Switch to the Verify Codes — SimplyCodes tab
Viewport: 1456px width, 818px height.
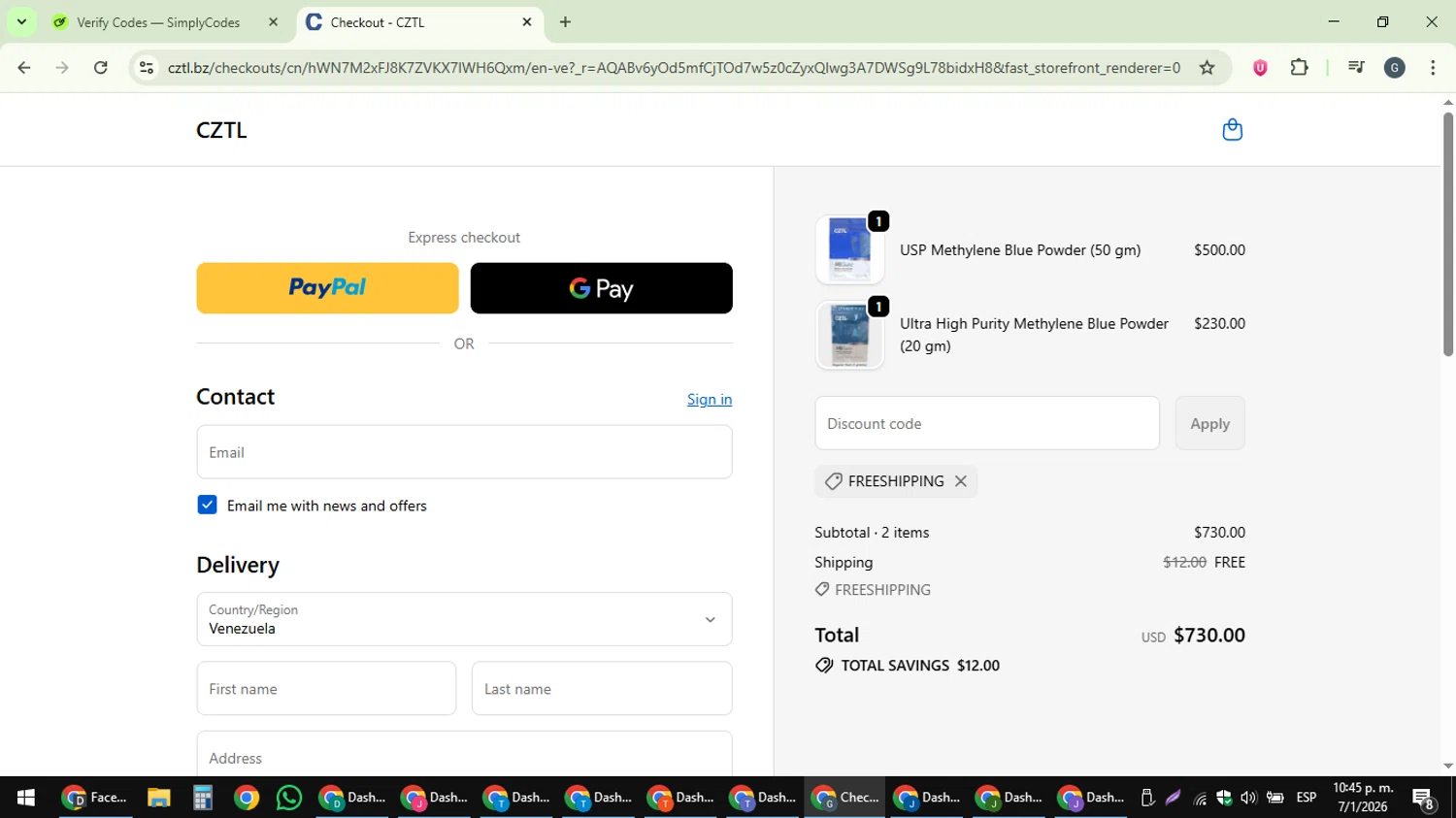[158, 22]
